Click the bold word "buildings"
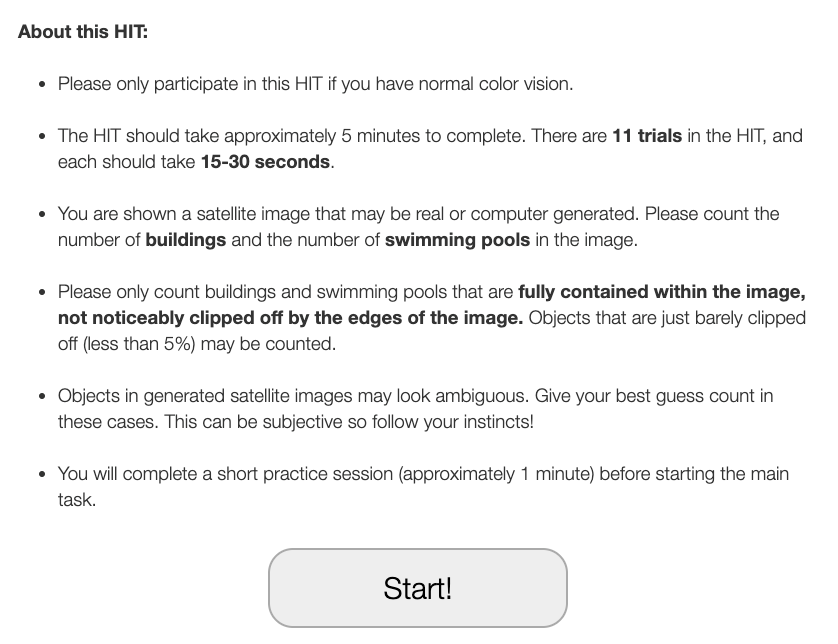Screen dimensions: 838x644 tap(185, 240)
